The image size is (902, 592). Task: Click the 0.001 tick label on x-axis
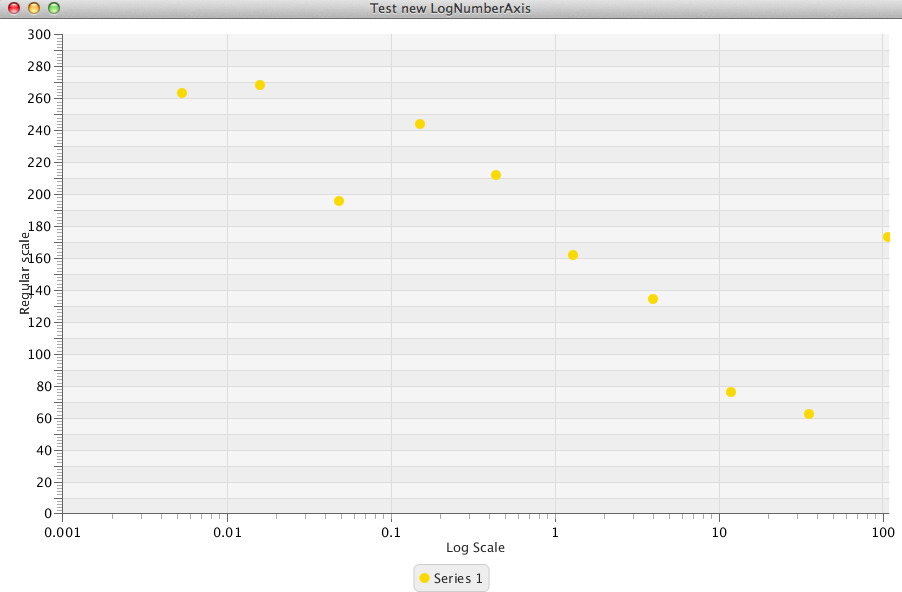click(62, 533)
